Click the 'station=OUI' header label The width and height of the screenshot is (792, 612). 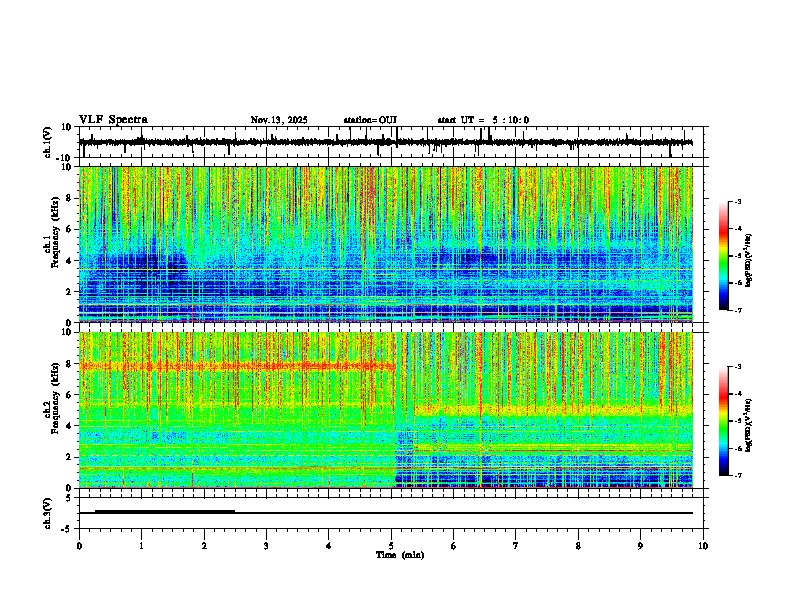pyautogui.click(x=370, y=120)
